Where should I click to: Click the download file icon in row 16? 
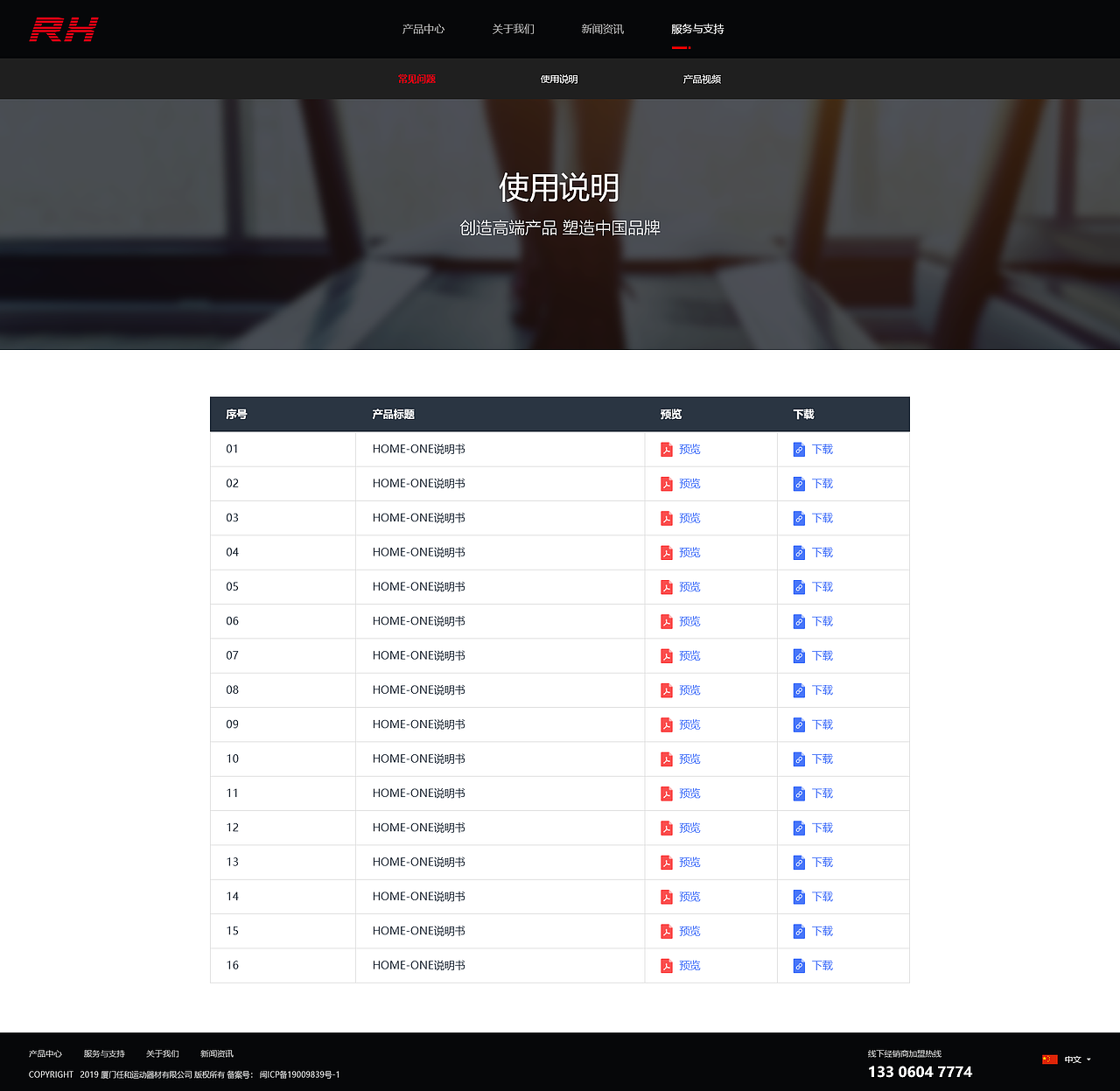(x=799, y=965)
